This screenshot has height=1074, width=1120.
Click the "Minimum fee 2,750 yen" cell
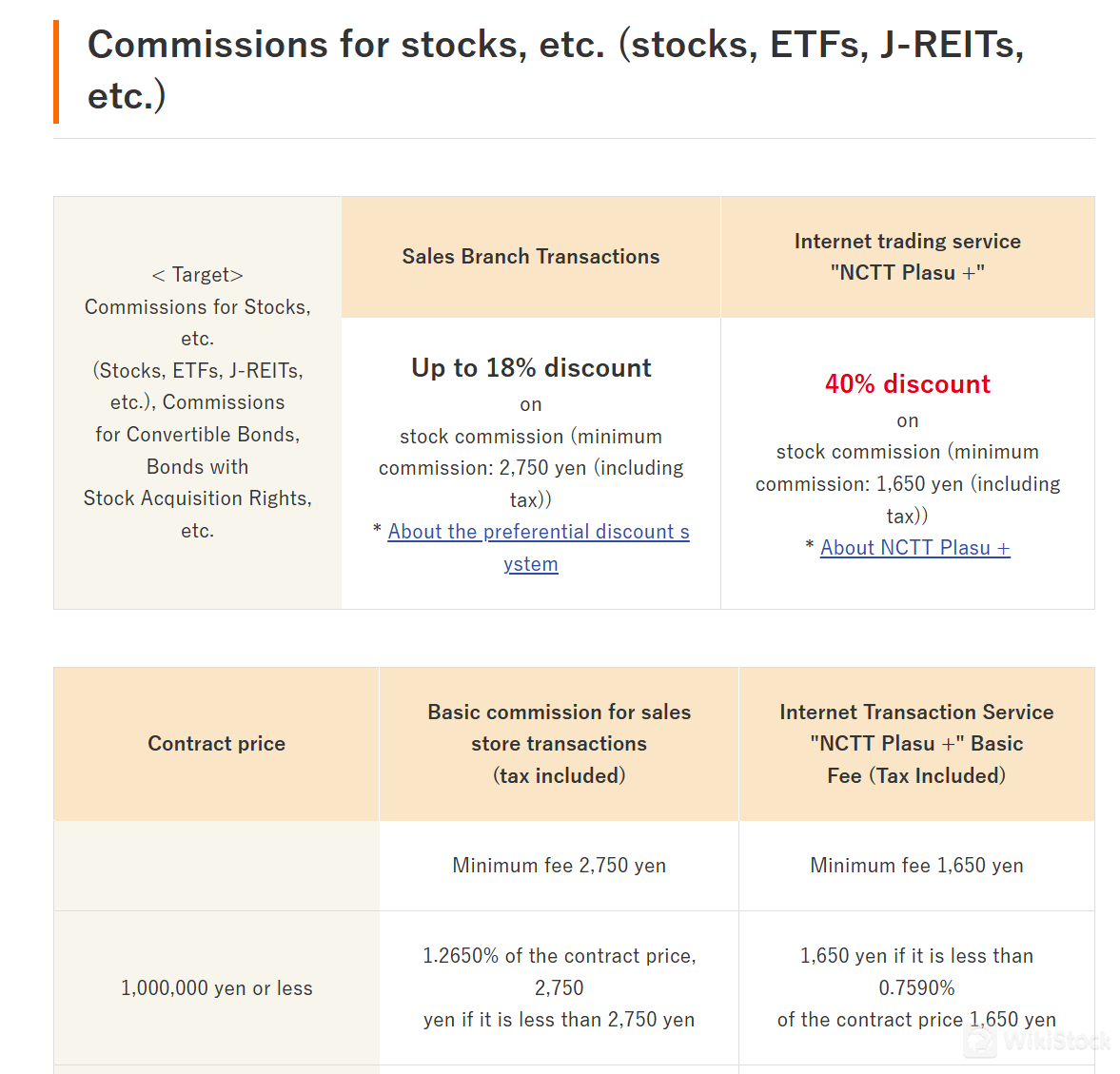coord(559,866)
